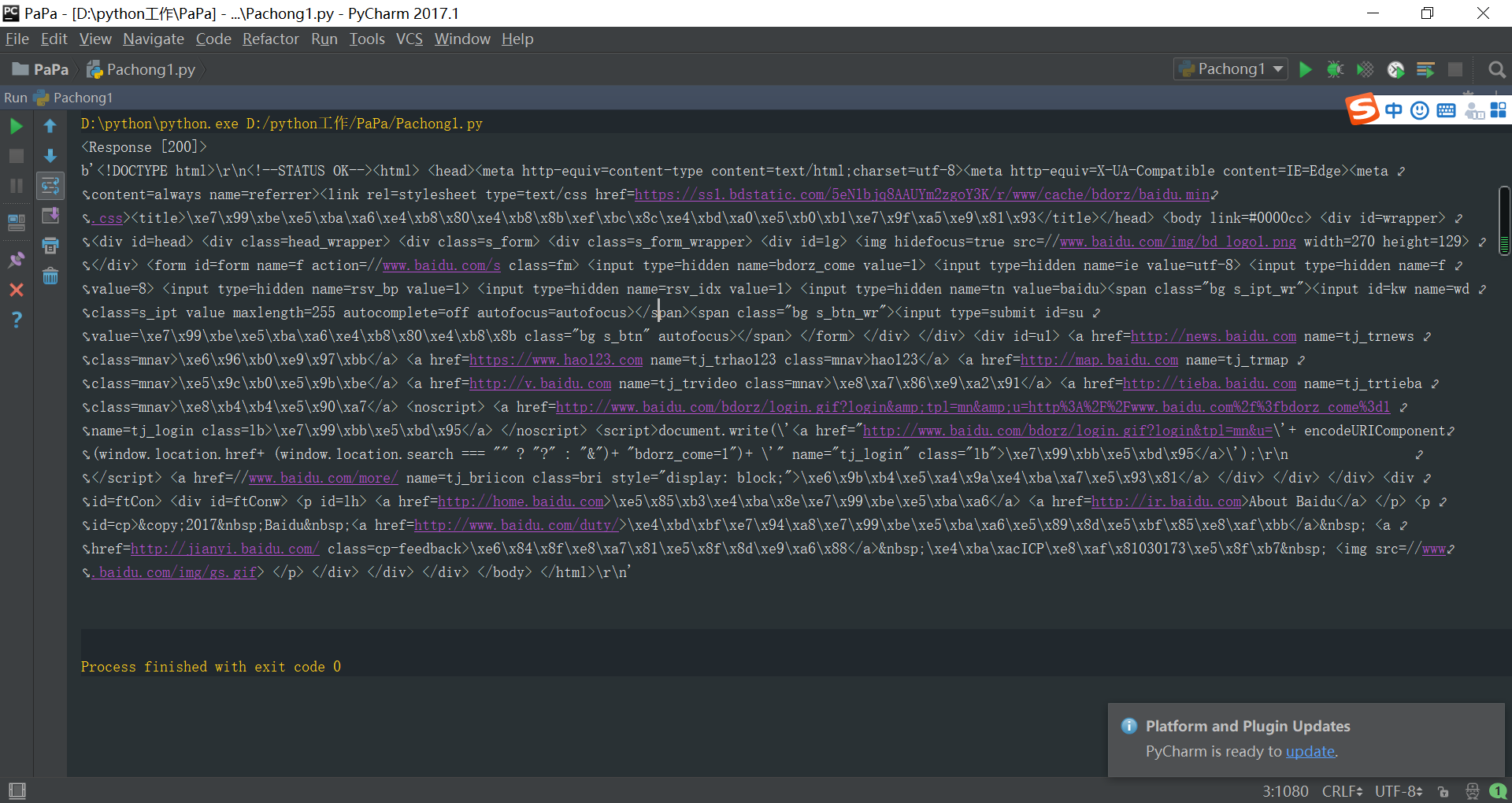The height and width of the screenshot is (803, 1512).
Task: Toggle Chinese/English mode 中 icon
Action: pyautogui.click(x=1394, y=110)
